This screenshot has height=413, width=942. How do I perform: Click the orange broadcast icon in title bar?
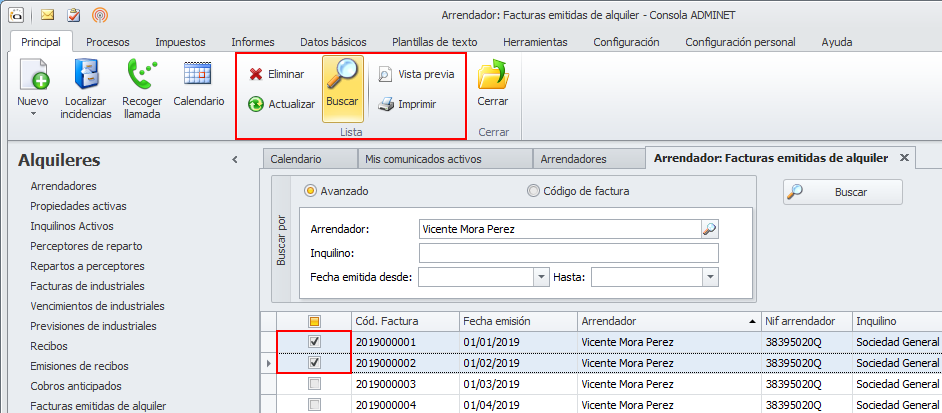[100, 14]
